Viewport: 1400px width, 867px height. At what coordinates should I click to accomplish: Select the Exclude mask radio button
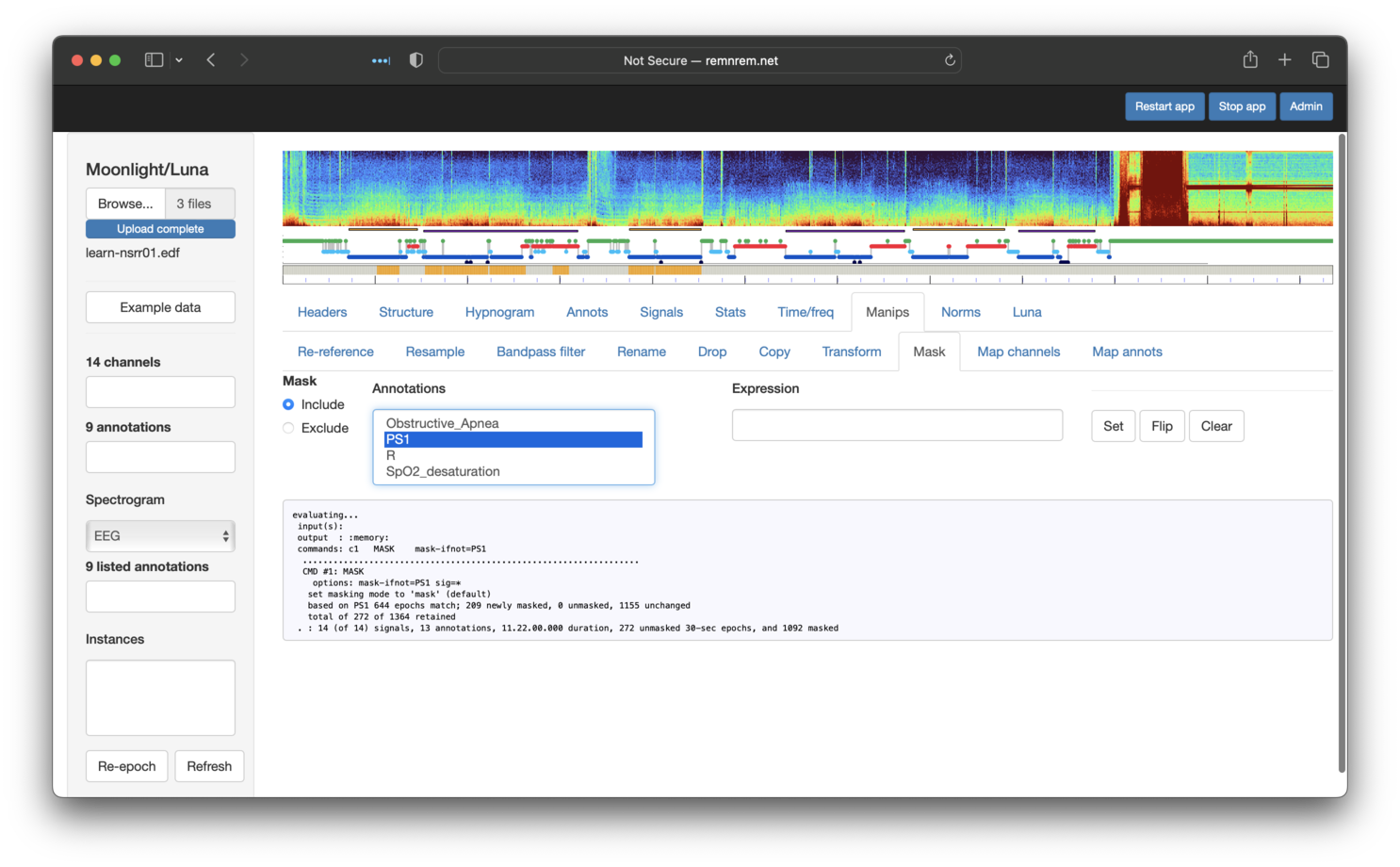pyautogui.click(x=288, y=428)
